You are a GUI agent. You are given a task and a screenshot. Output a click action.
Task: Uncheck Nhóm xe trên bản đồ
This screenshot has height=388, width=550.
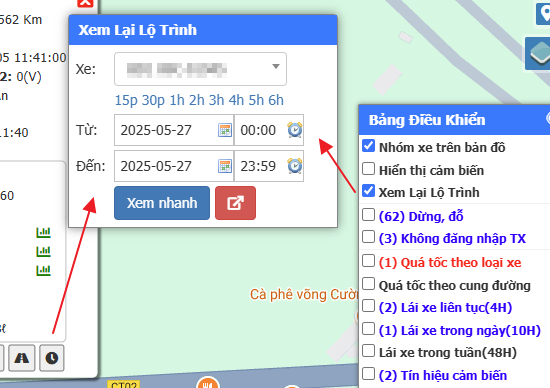click(x=368, y=146)
